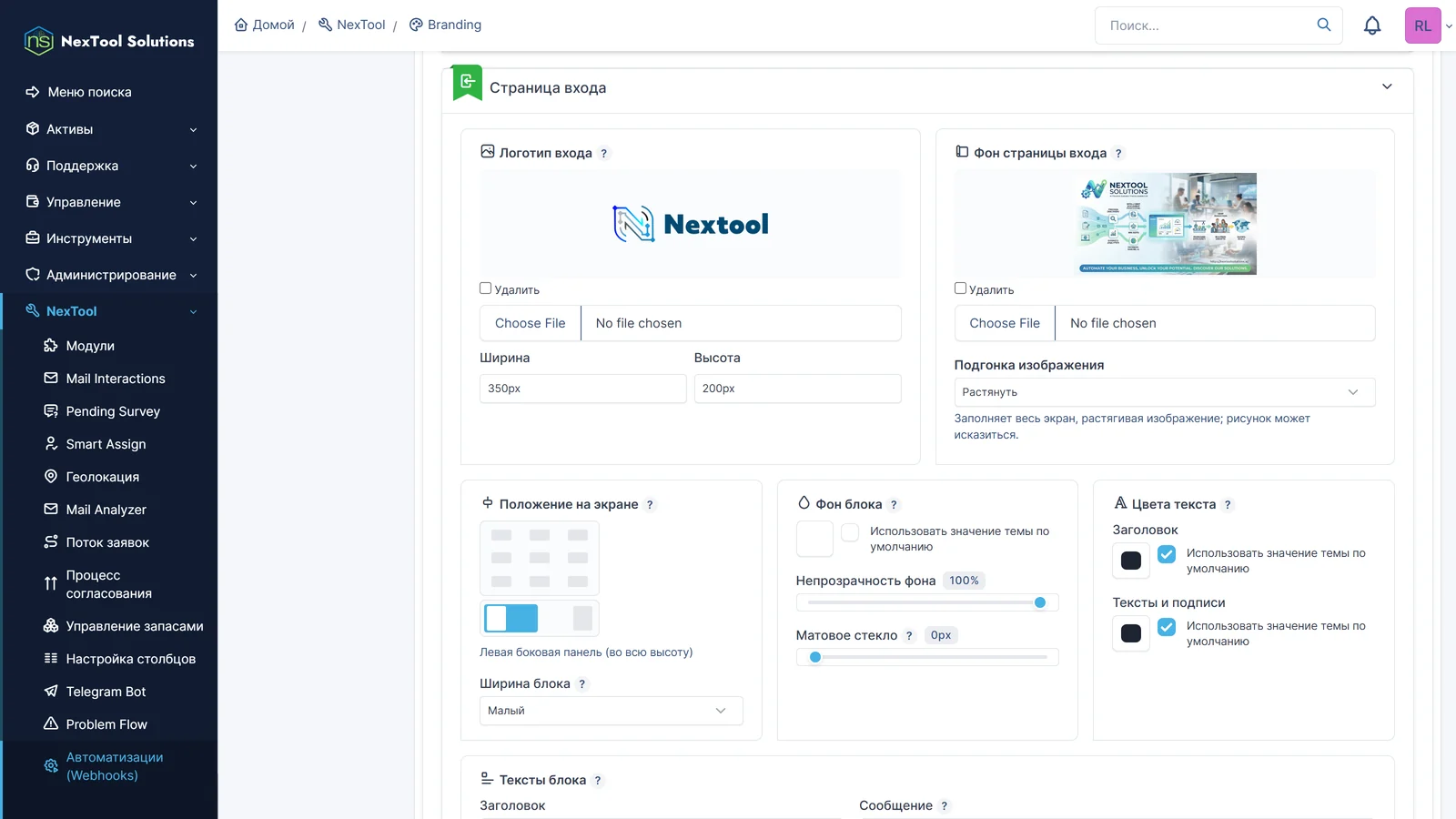The height and width of the screenshot is (819, 1456).
Task: Click Choose File for login page background
Action: tap(1005, 323)
